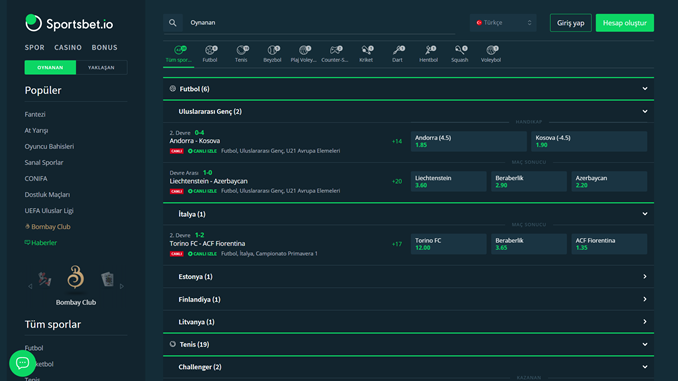Click the Bombay Club carousel logo
This screenshot has height=381, width=678.
pyautogui.click(x=76, y=277)
